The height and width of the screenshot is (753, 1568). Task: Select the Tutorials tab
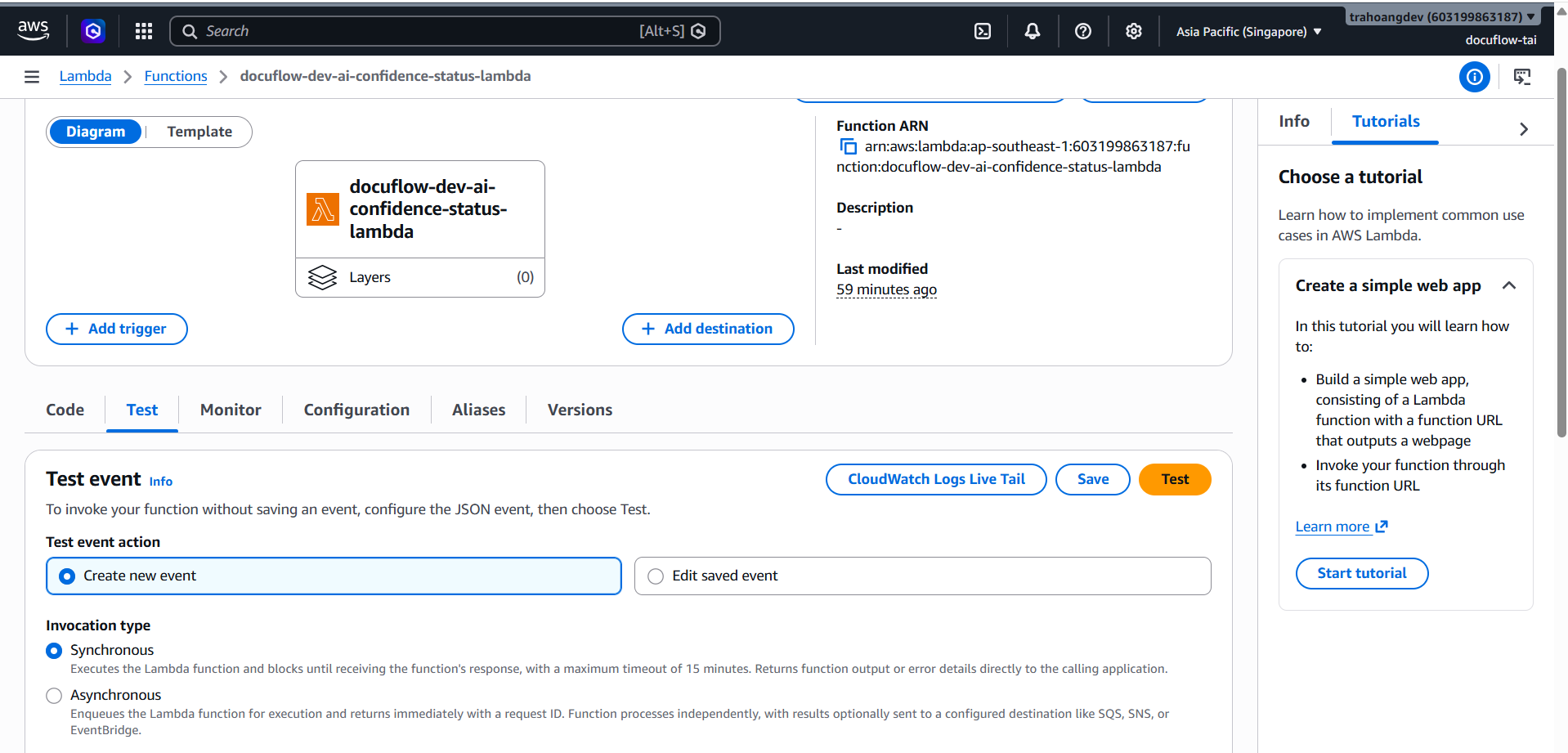tap(1386, 122)
